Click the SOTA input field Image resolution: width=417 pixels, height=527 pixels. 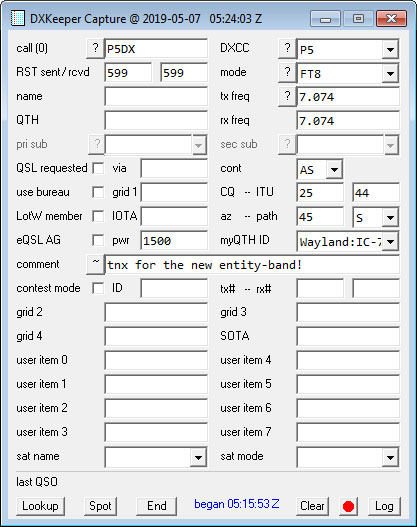(348, 336)
